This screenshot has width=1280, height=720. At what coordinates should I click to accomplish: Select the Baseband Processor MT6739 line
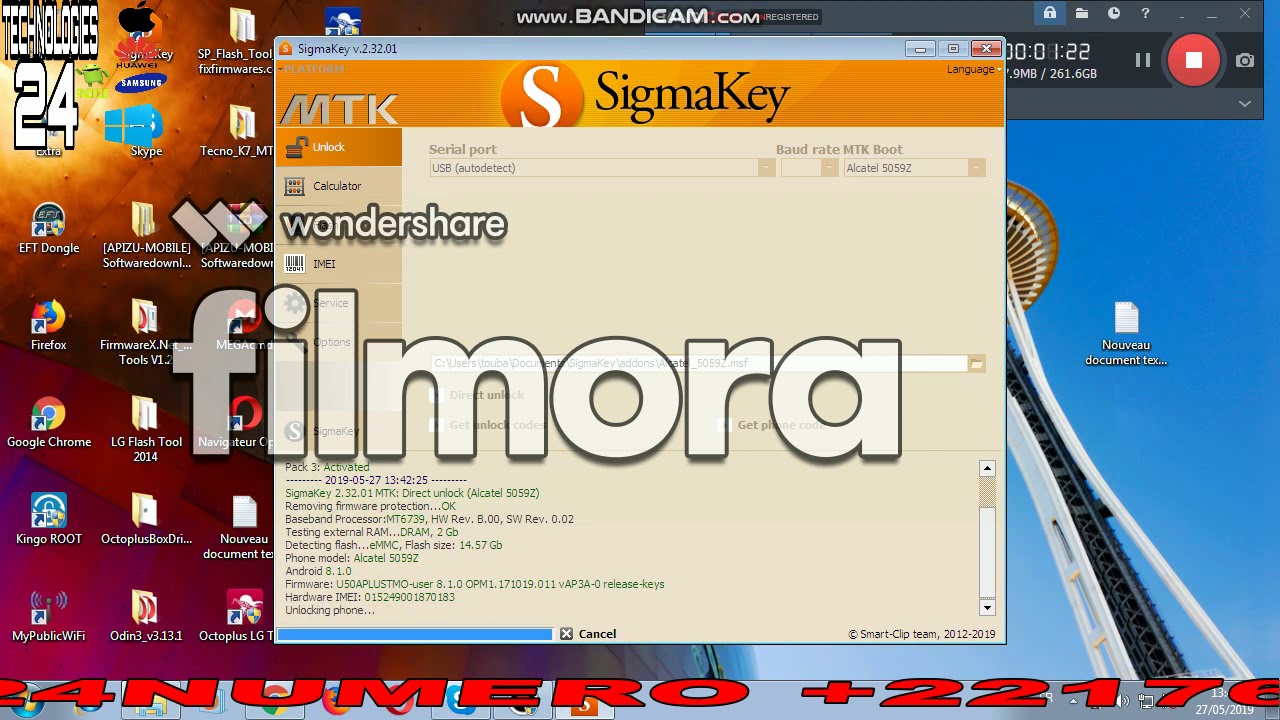(x=430, y=519)
